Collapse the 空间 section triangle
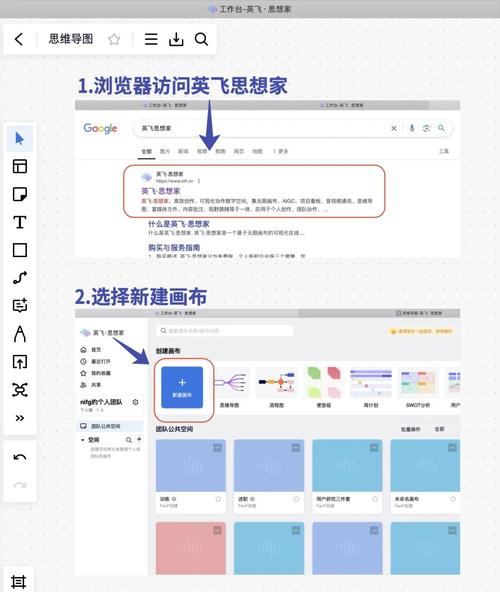Screen dimensions: 500x592 click(82, 440)
